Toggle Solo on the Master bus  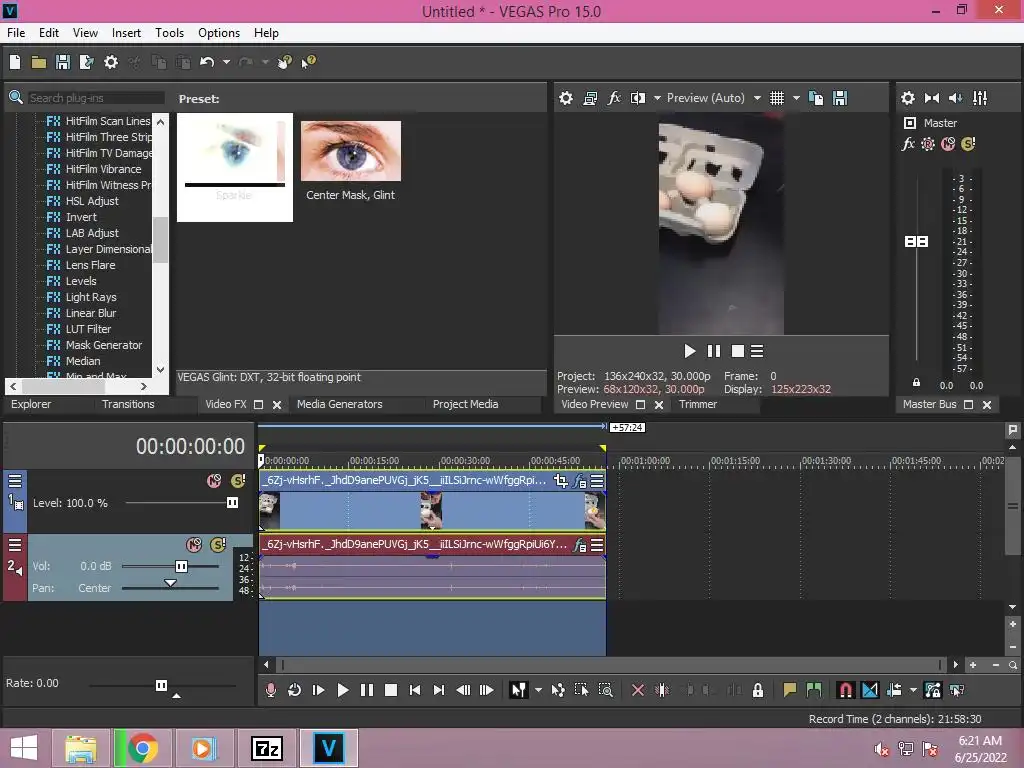pos(968,144)
